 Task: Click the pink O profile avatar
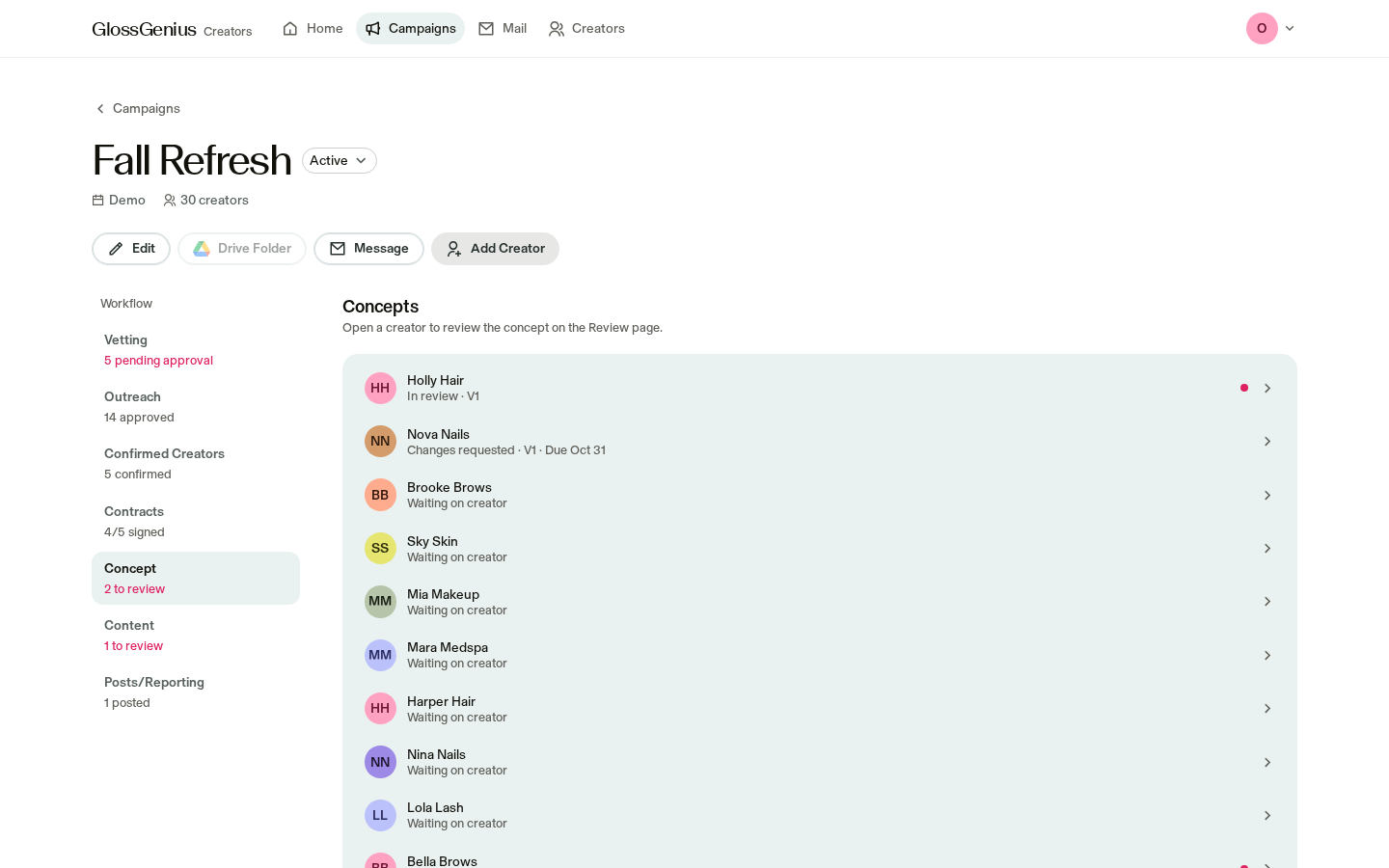[1262, 29]
